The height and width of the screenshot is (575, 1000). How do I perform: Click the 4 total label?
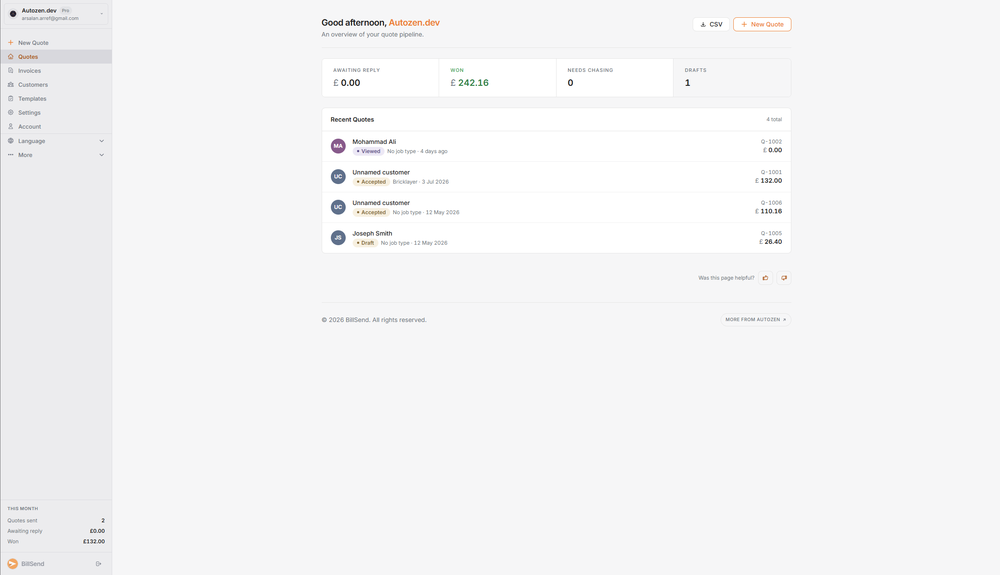[x=774, y=119]
